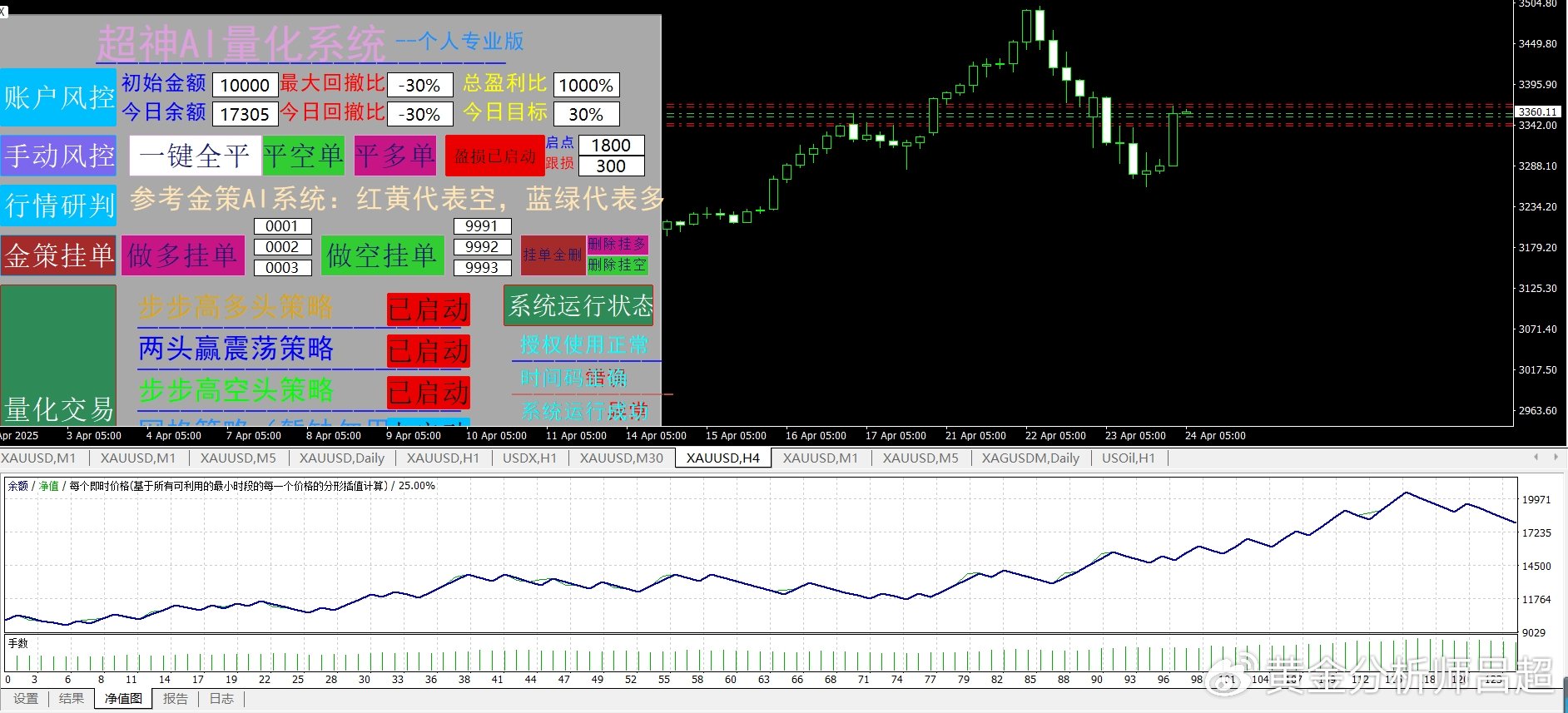Click the 9993 order field
This screenshot has height=713, width=1568.
pyautogui.click(x=482, y=268)
